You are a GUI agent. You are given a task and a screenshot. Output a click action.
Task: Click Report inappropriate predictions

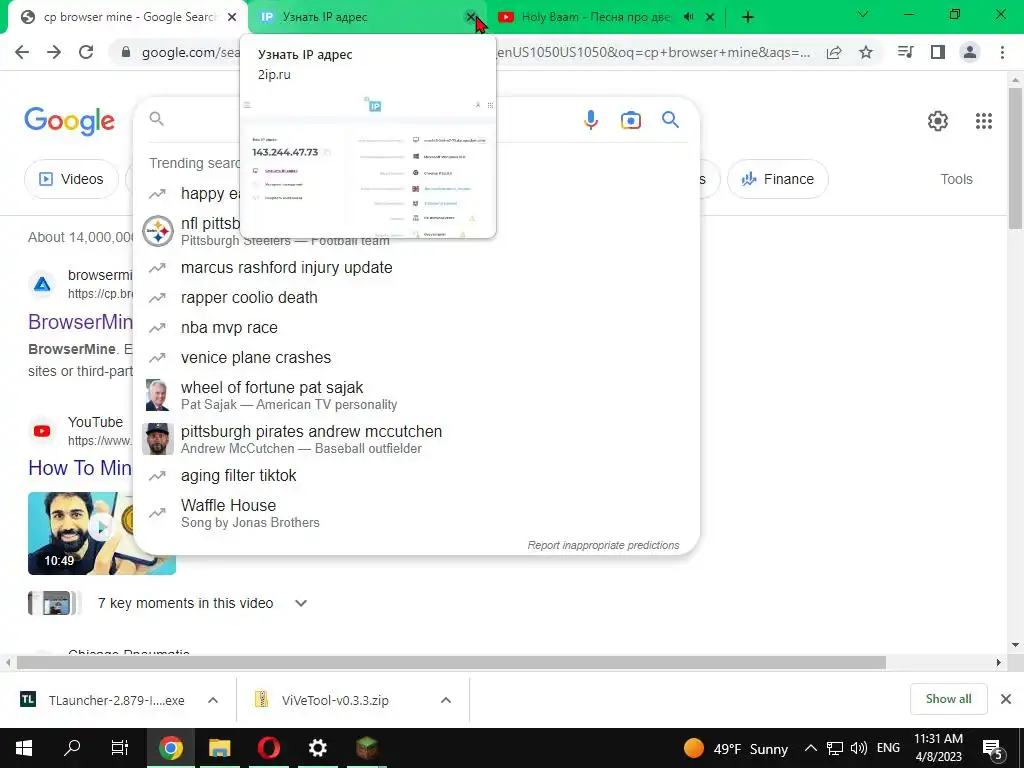click(603, 545)
